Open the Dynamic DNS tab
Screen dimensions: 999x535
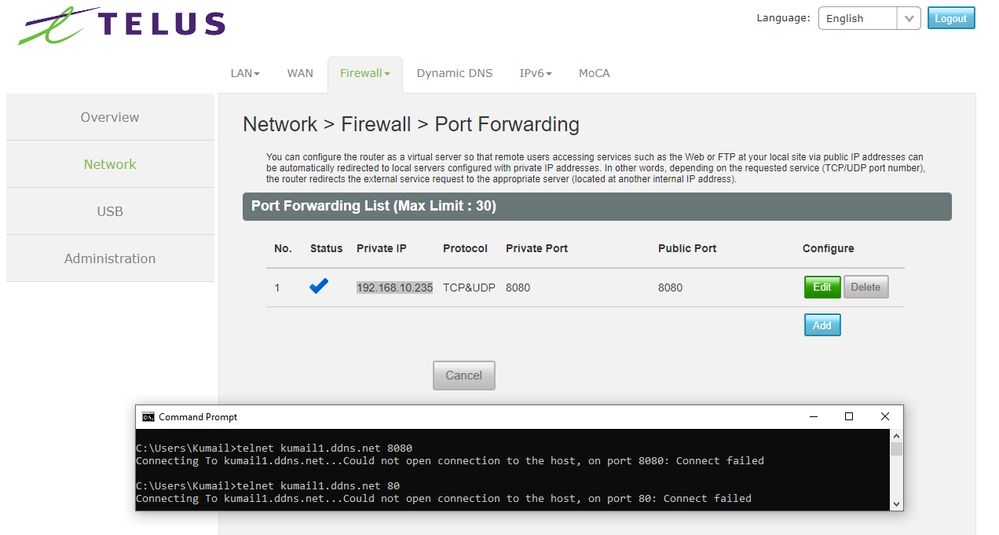[454, 73]
